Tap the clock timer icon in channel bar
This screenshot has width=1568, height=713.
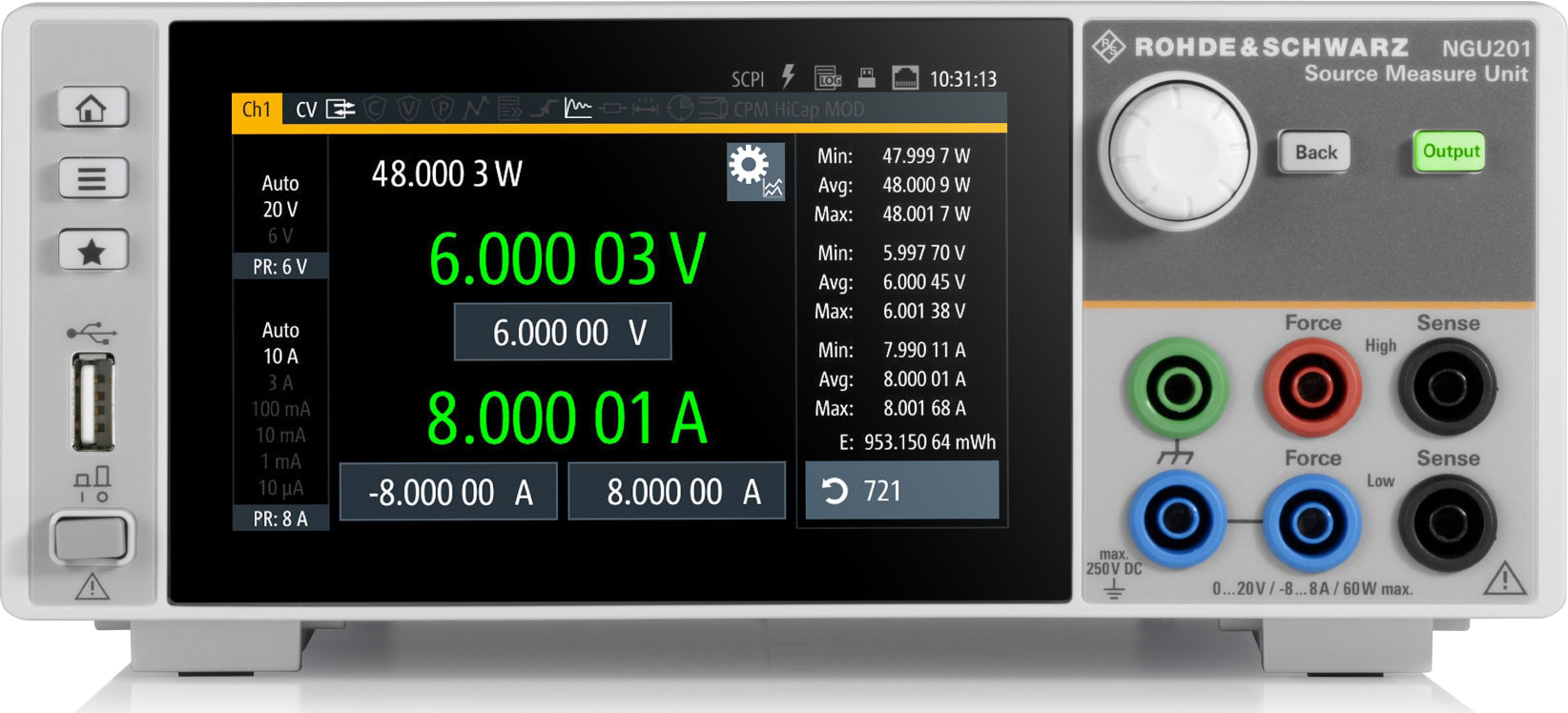click(679, 109)
